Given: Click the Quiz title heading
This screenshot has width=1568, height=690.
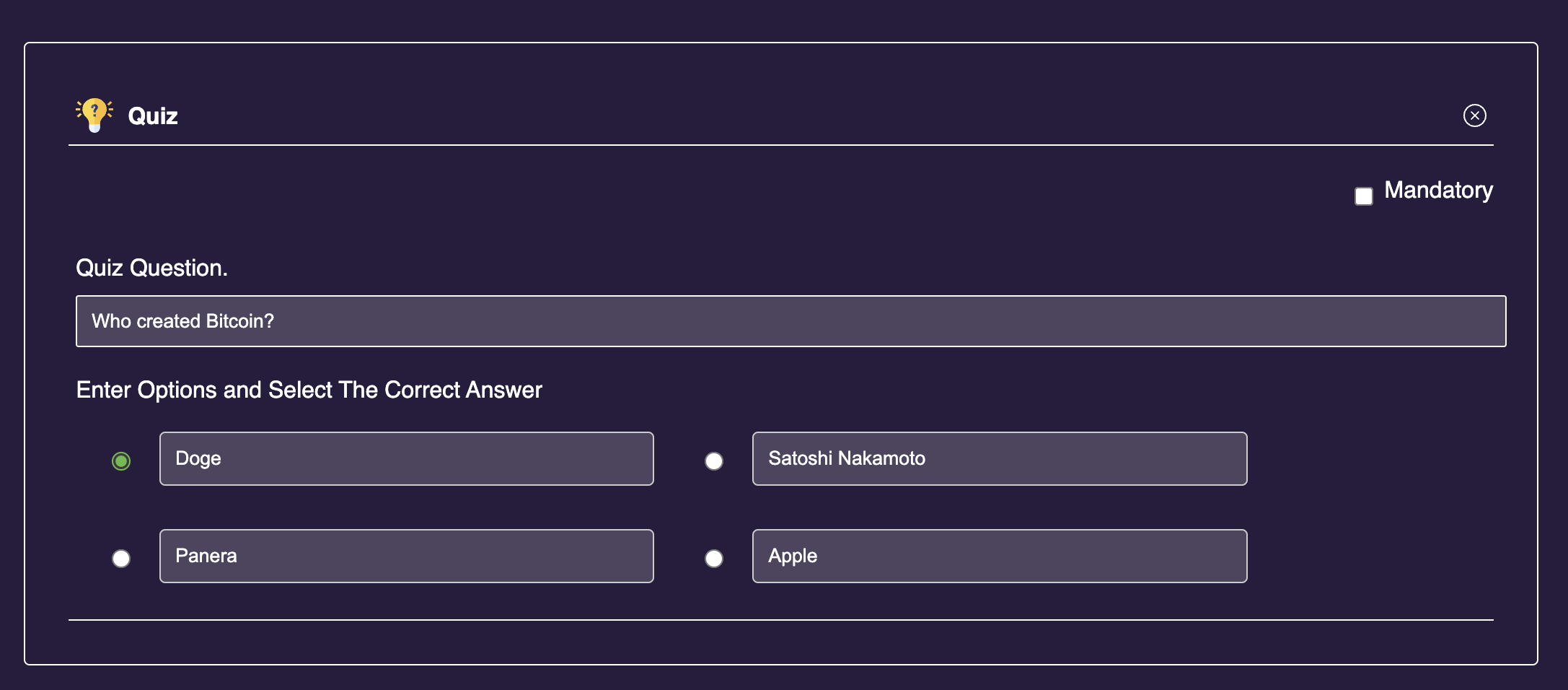Looking at the screenshot, I should click(153, 116).
